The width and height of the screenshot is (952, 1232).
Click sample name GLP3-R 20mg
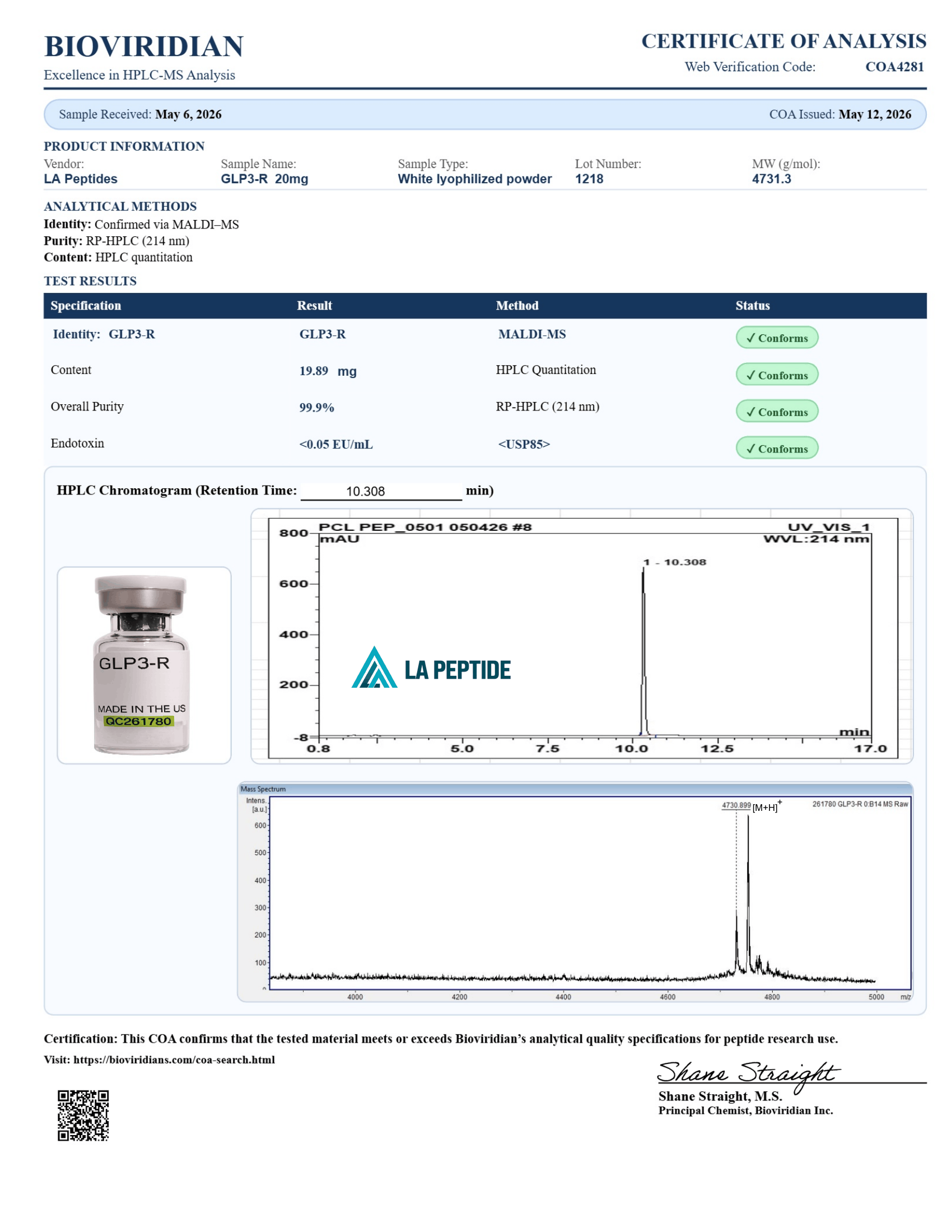[x=264, y=179]
